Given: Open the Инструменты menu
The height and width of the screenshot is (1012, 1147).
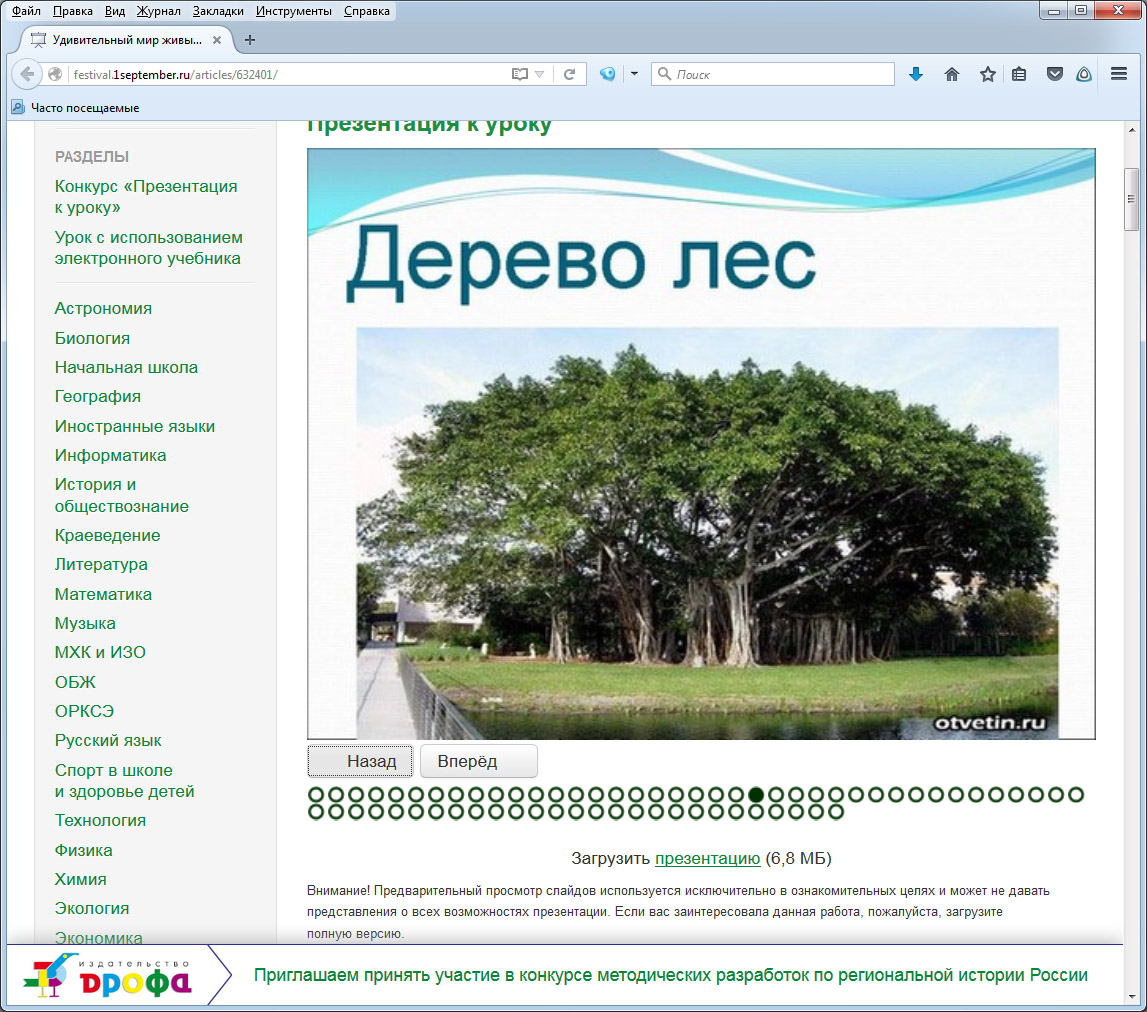Looking at the screenshot, I should [294, 11].
